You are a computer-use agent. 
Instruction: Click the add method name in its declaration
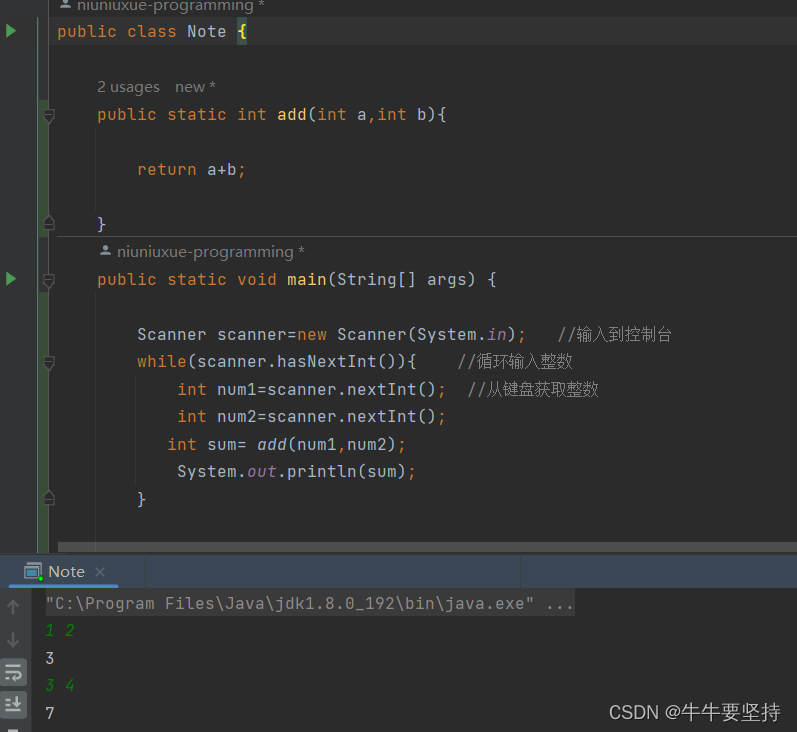tap(291, 114)
